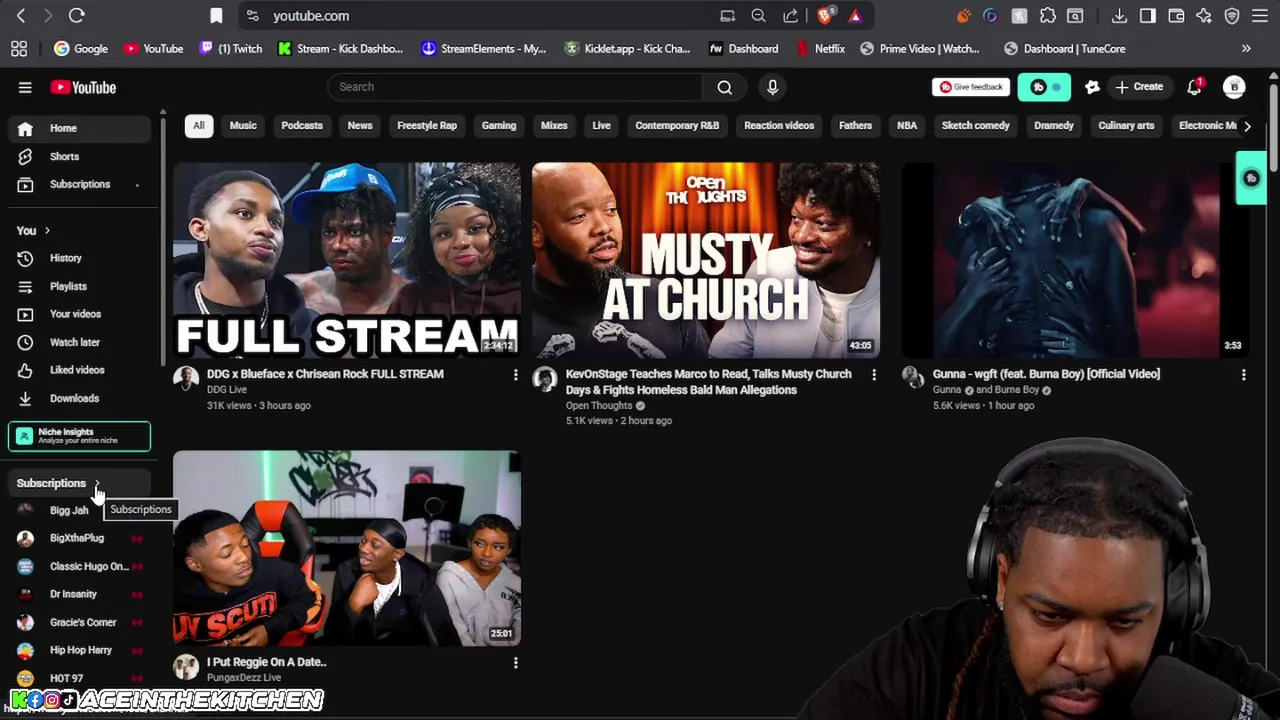Go to Home in sidebar
Screen dimensions: 1280x720
coord(80,128)
